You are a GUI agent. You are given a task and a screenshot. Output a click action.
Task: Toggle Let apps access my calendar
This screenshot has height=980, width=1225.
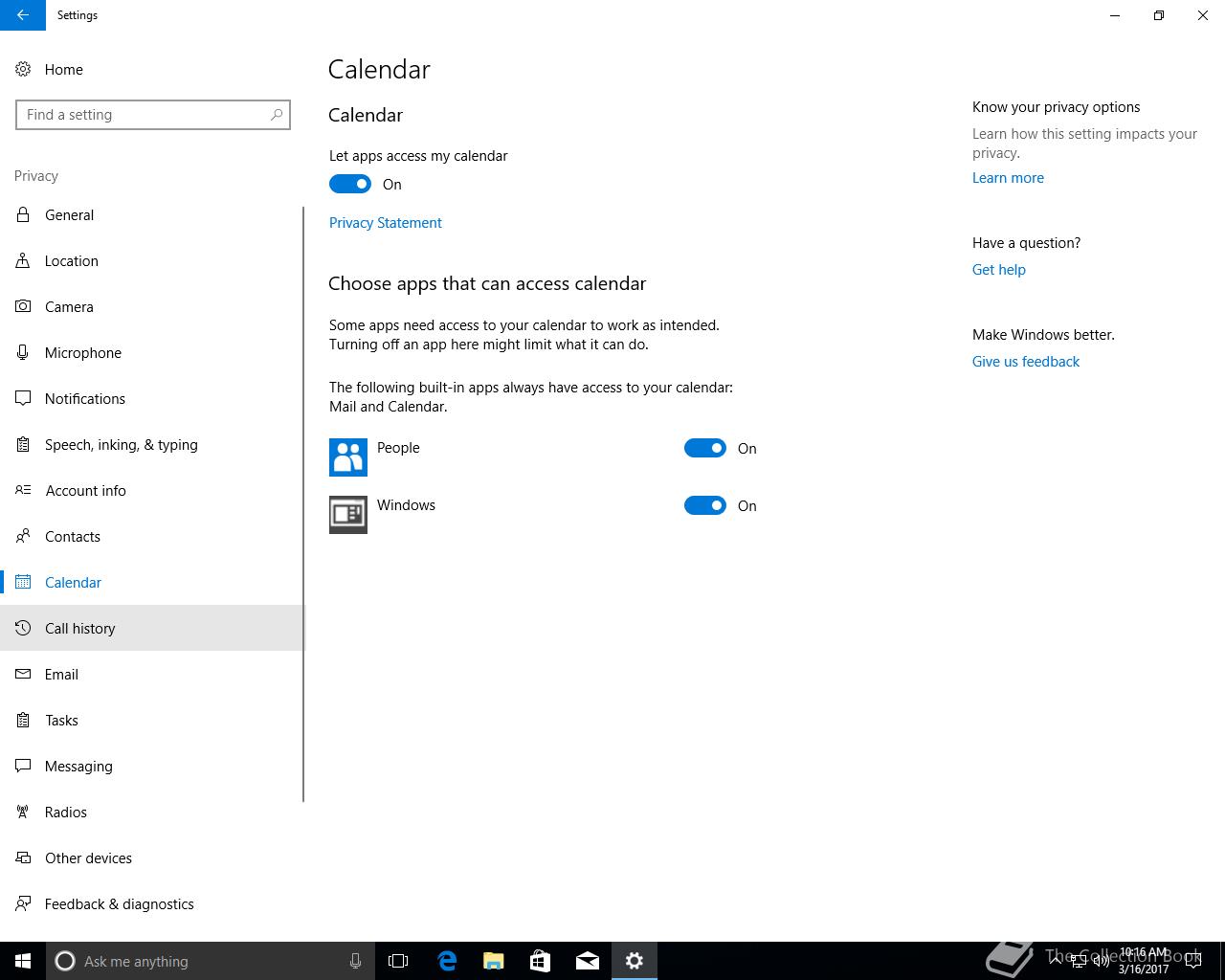coord(350,184)
